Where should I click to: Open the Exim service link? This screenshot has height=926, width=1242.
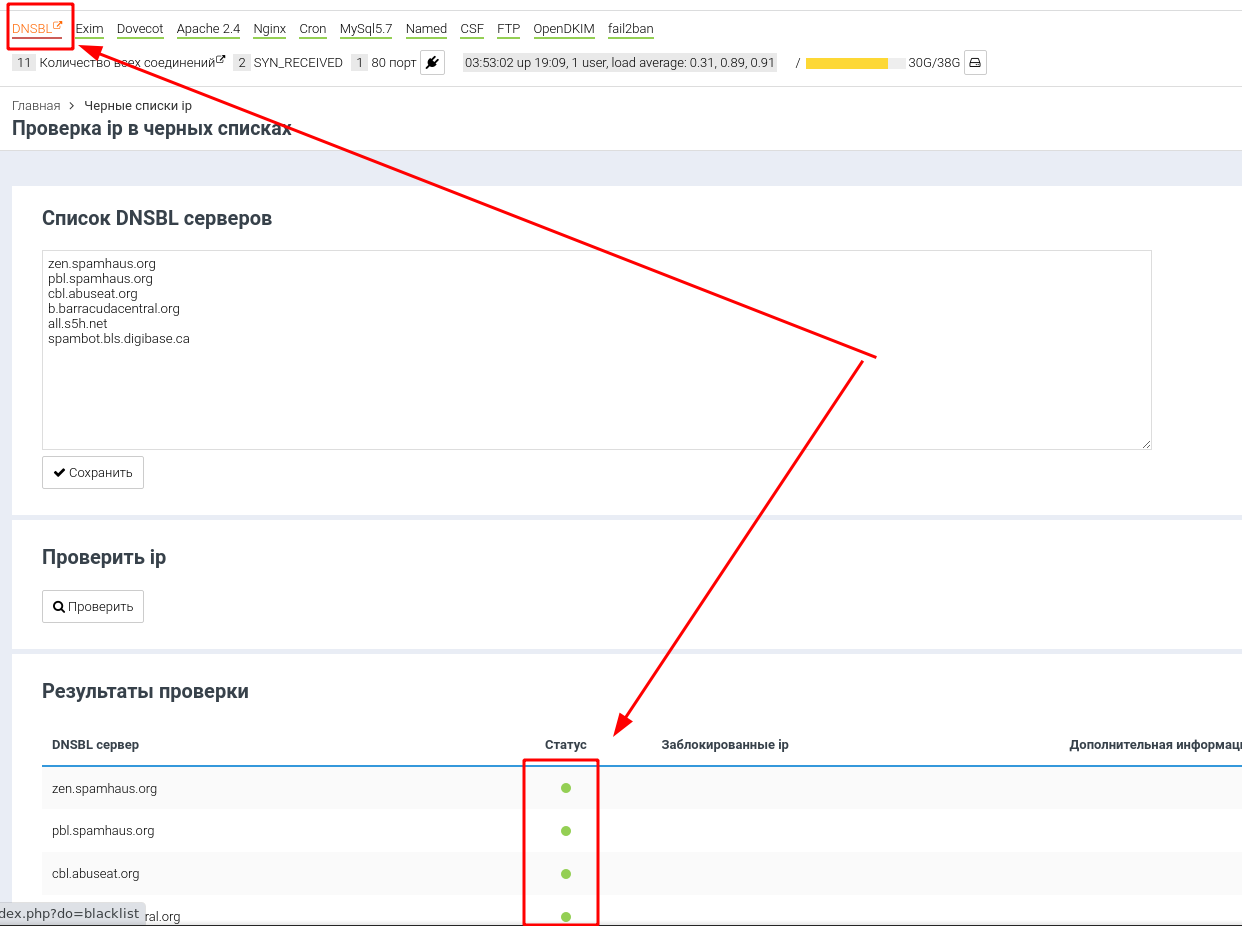(x=89, y=29)
